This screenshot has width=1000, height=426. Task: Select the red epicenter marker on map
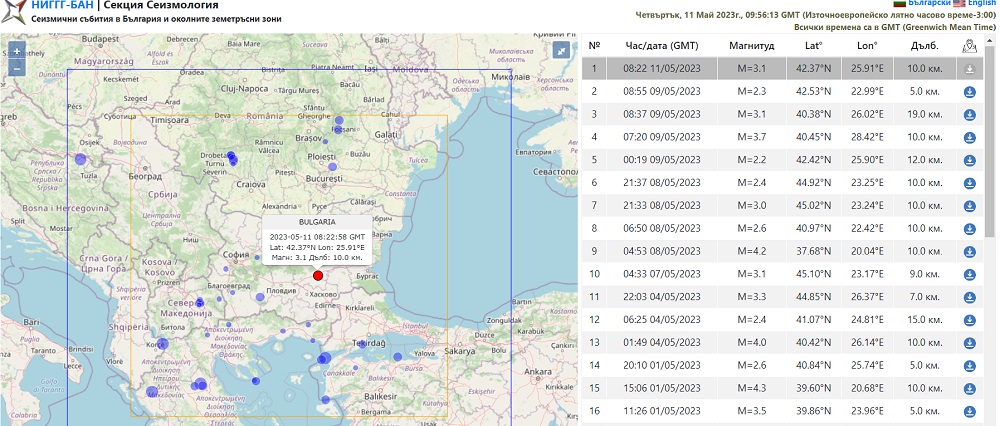click(318, 275)
